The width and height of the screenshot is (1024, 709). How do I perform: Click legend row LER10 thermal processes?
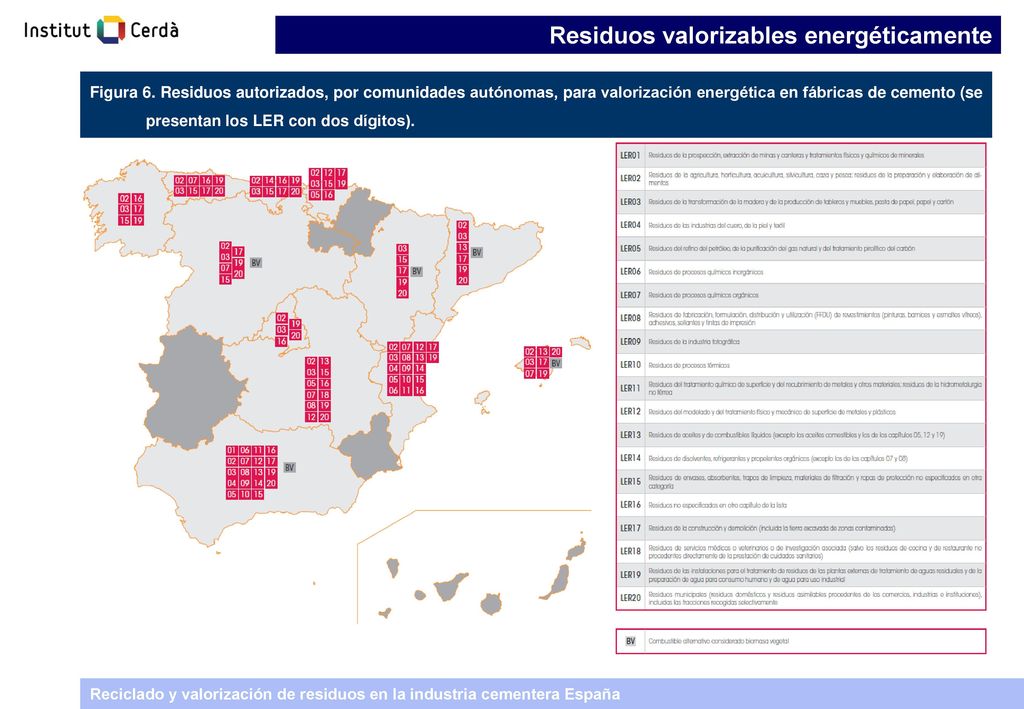pos(801,365)
